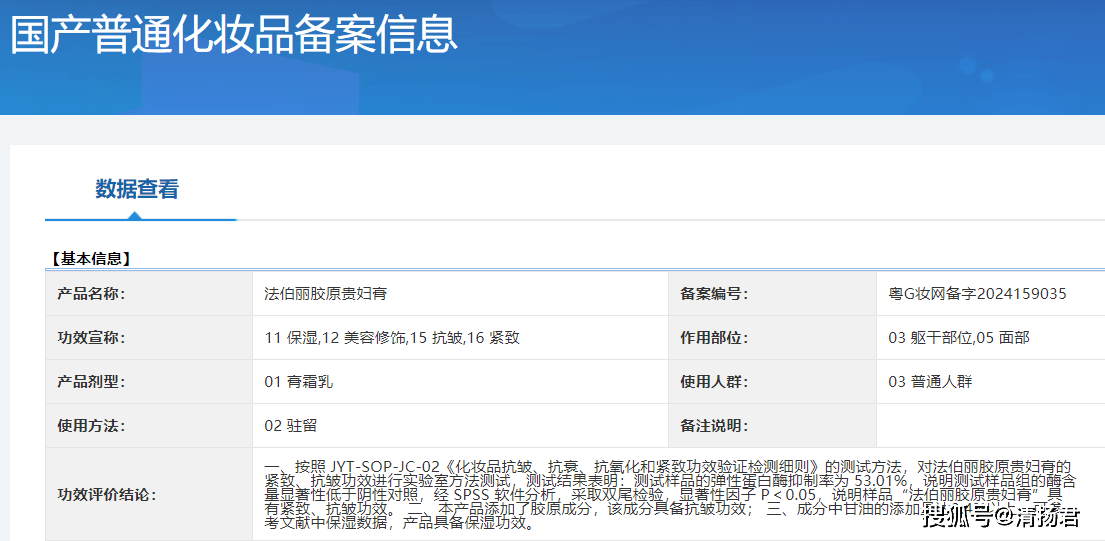Select the value 03 躯干部位,05 面部
Viewport: 1105px width, 541px height.
[x=958, y=338]
